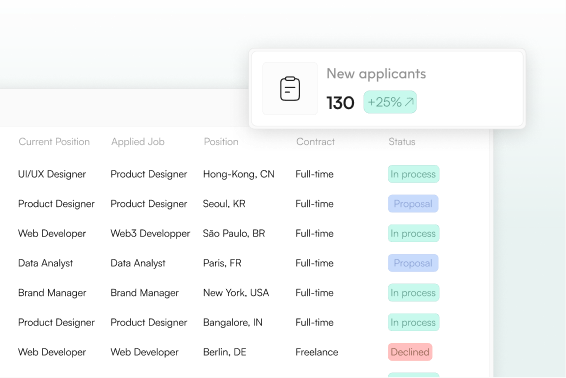566x378 pixels.
Task: Click Applied Job 'Product Designer' in Bangalore row
Action: tap(149, 322)
